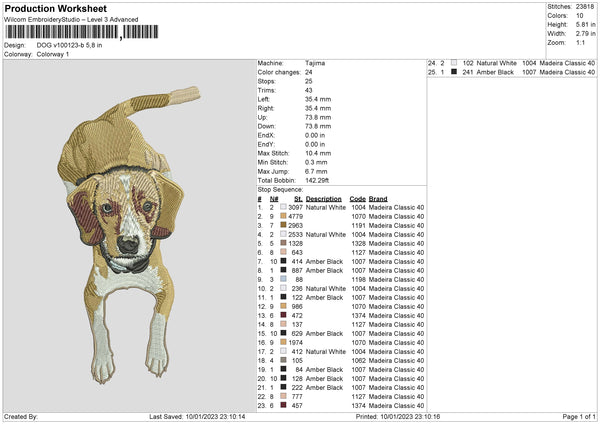Click the brown swatch beside 2963 stitches
This screenshot has height=424, width=600.
pos(284,225)
